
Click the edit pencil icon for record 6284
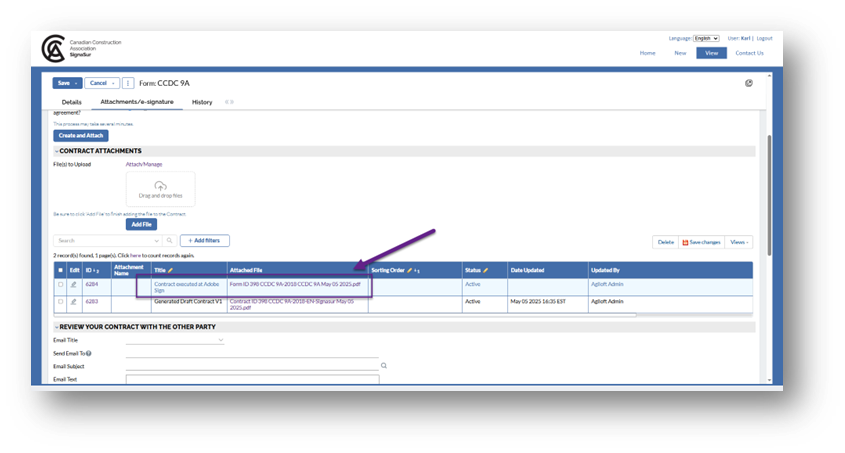pyautogui.click(x=73, y=285)
